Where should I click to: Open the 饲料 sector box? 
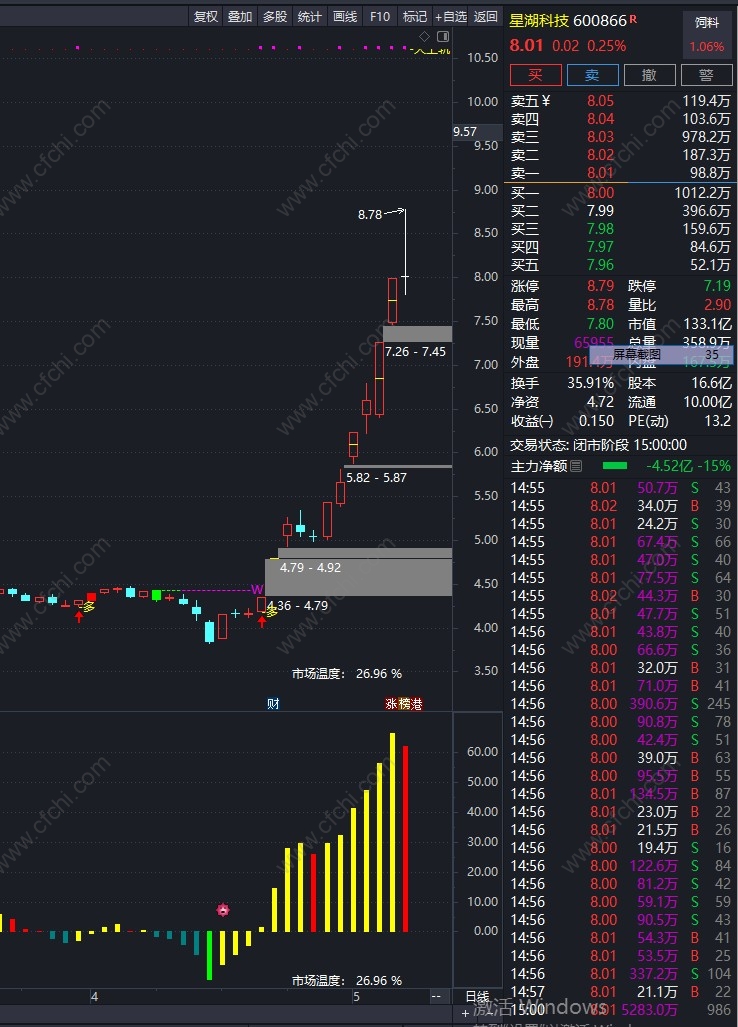(707, 34)
